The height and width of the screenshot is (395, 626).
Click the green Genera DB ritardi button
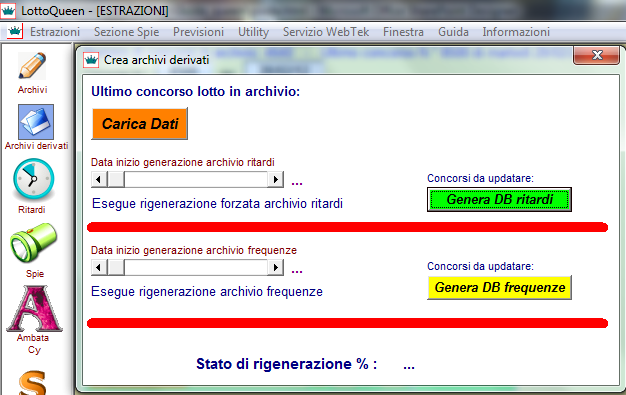tap(499, 199)
